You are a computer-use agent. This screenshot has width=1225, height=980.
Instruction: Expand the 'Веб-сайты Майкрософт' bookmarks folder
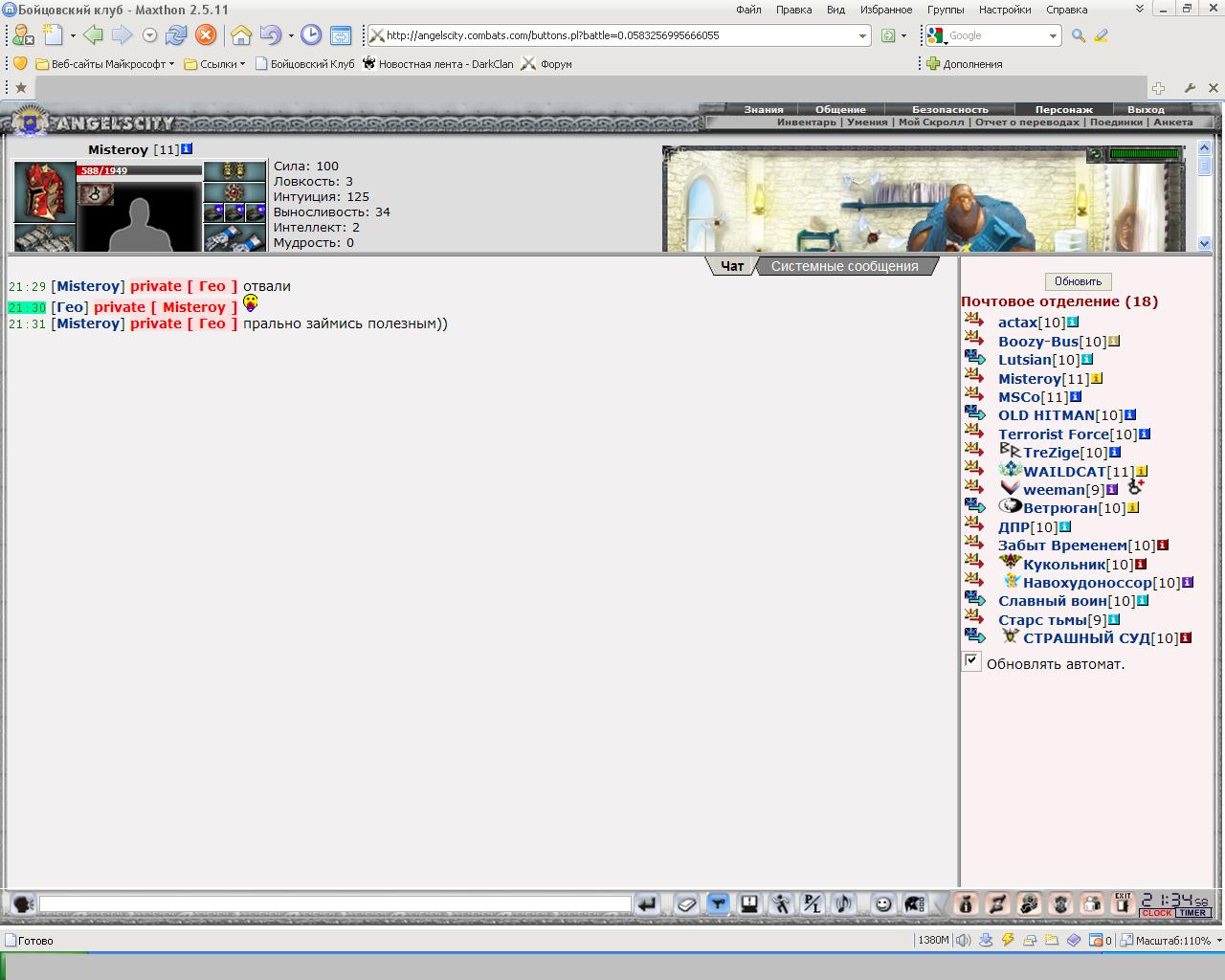[x=104, y=64]
